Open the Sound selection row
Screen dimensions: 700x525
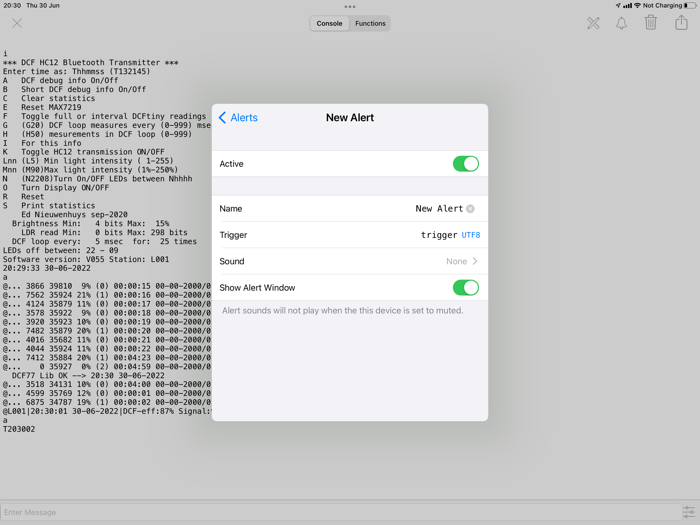click(x=350, y=261)
